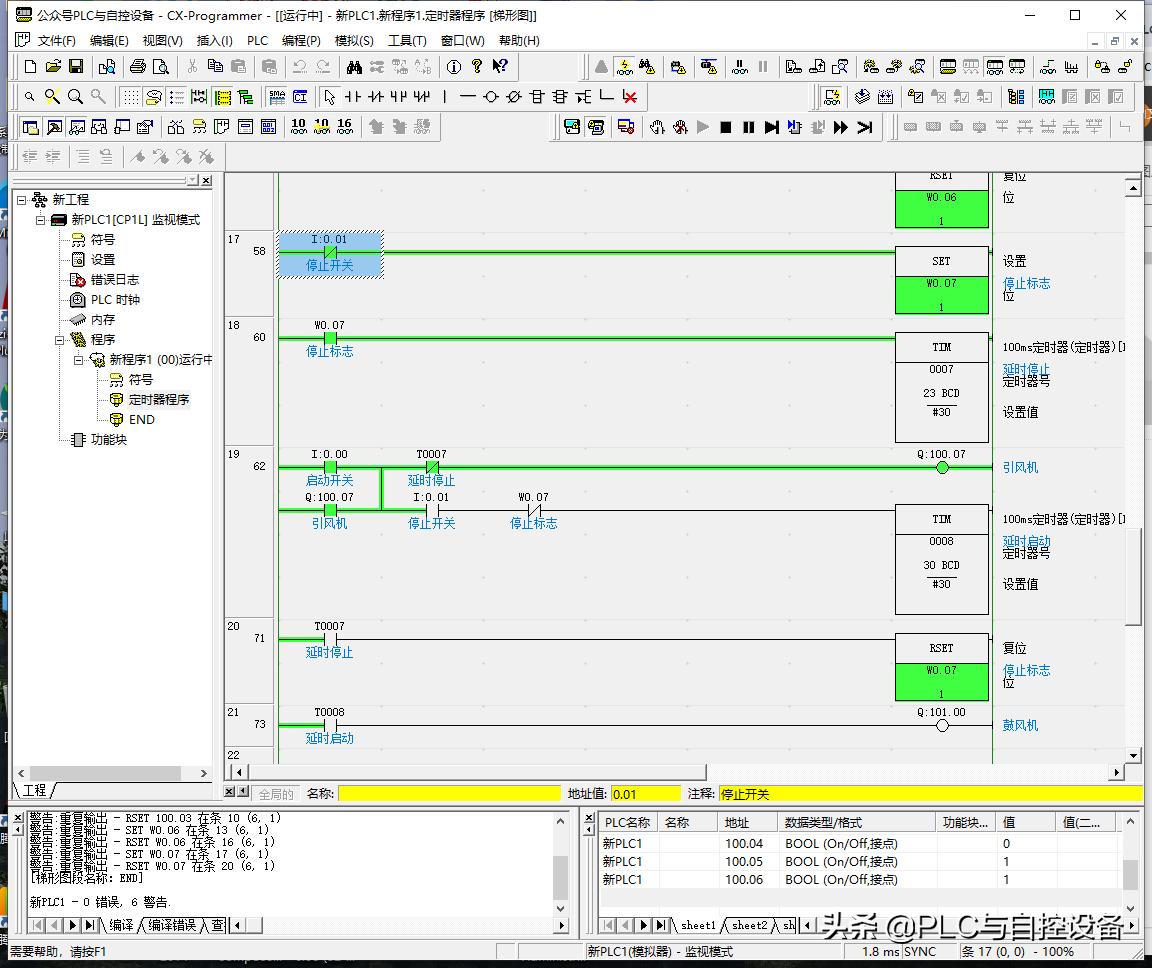Copy selection using the Copy icon

click(215, 67)
